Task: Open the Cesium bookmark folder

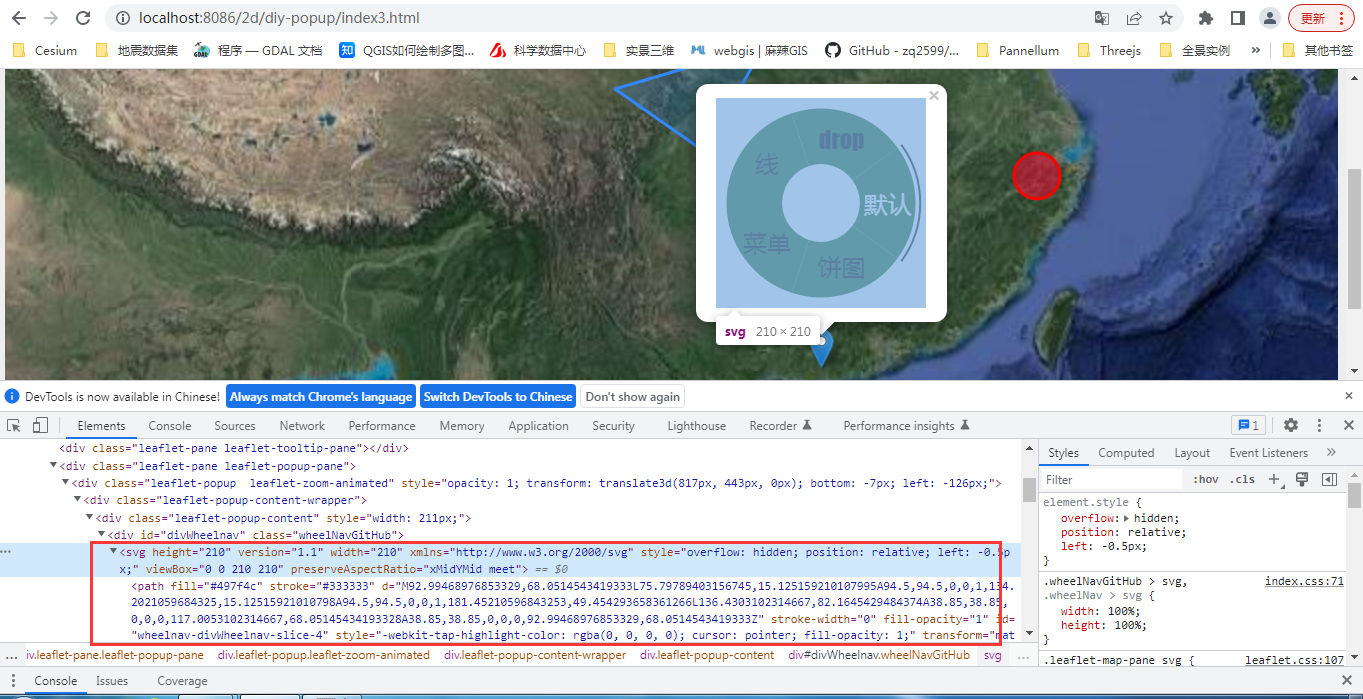Action: point(44,50)
